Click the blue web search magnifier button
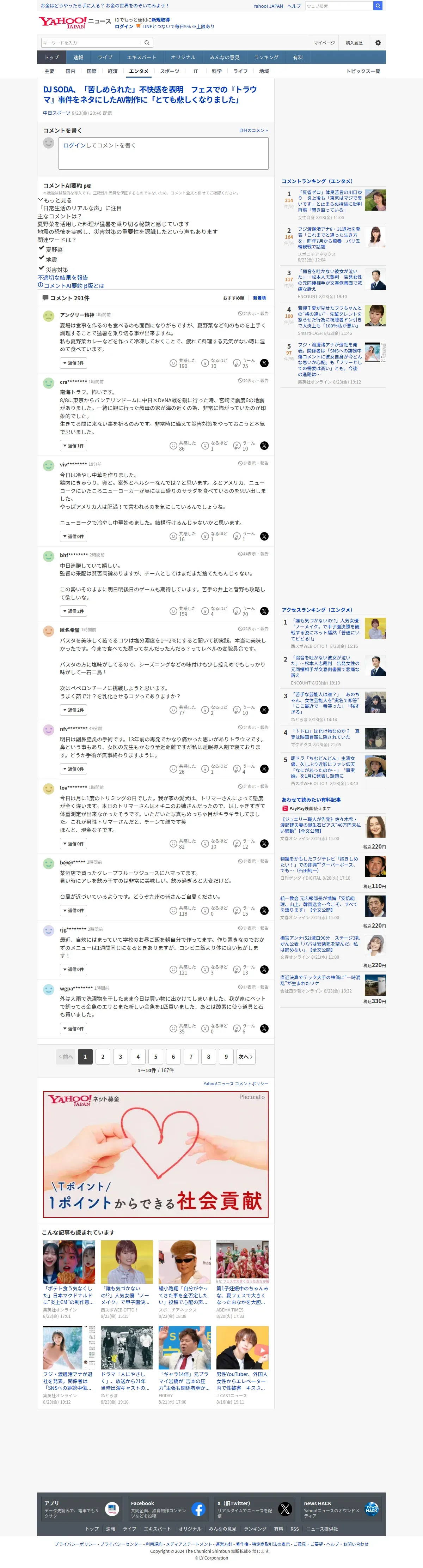Screen dimensions: 423x1568 pyautogui.click(x=378, y=6)
